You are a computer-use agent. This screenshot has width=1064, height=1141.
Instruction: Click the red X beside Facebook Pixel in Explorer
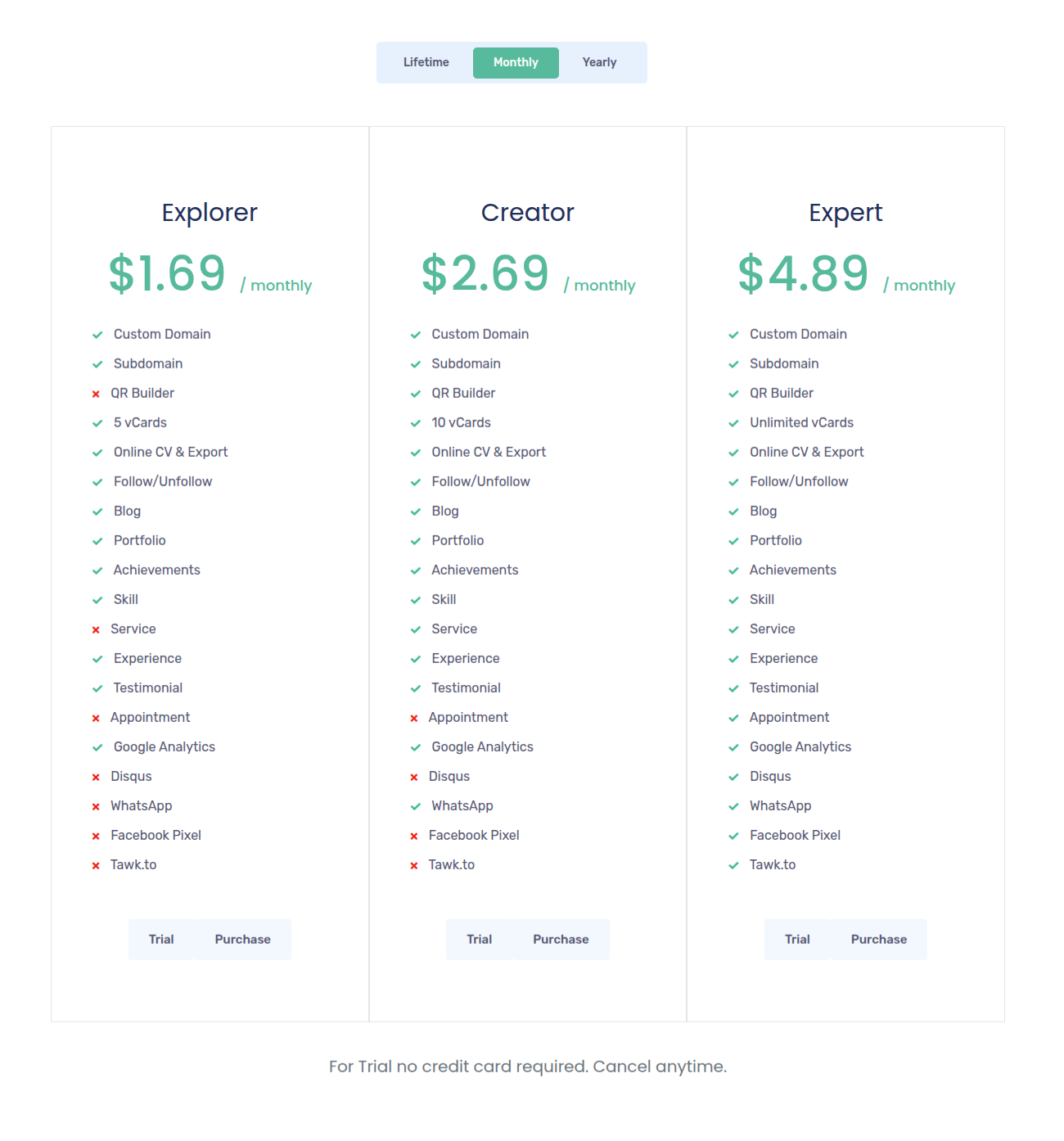[x=96, y=836]
